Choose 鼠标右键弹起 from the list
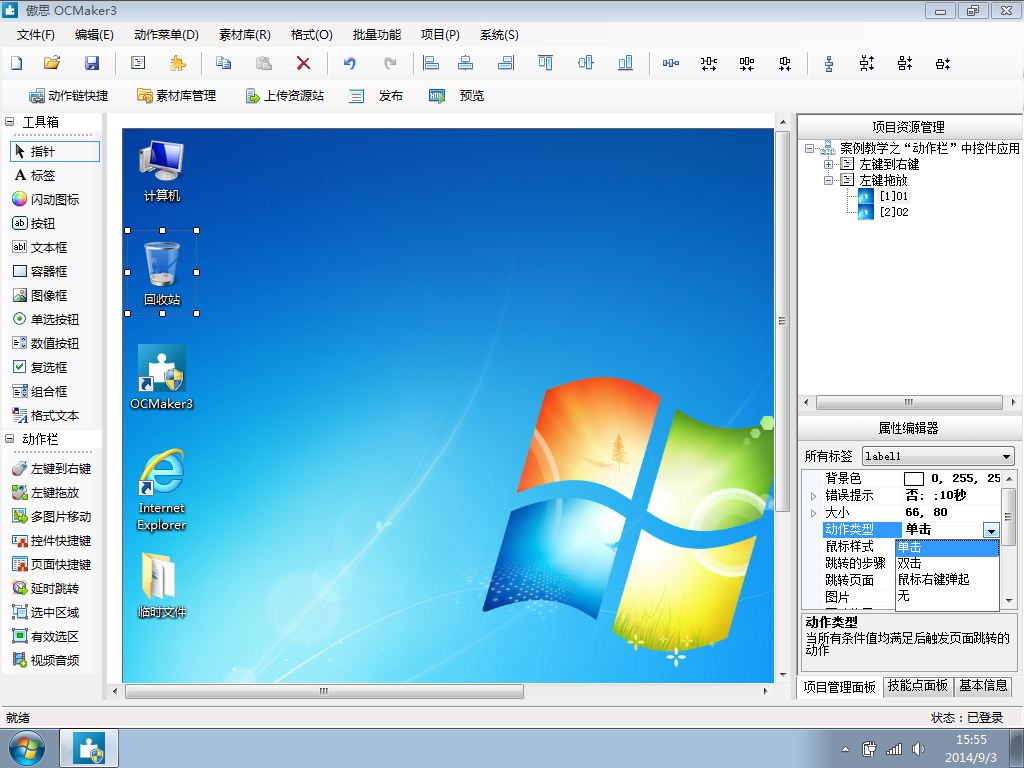 coord(947,579)
